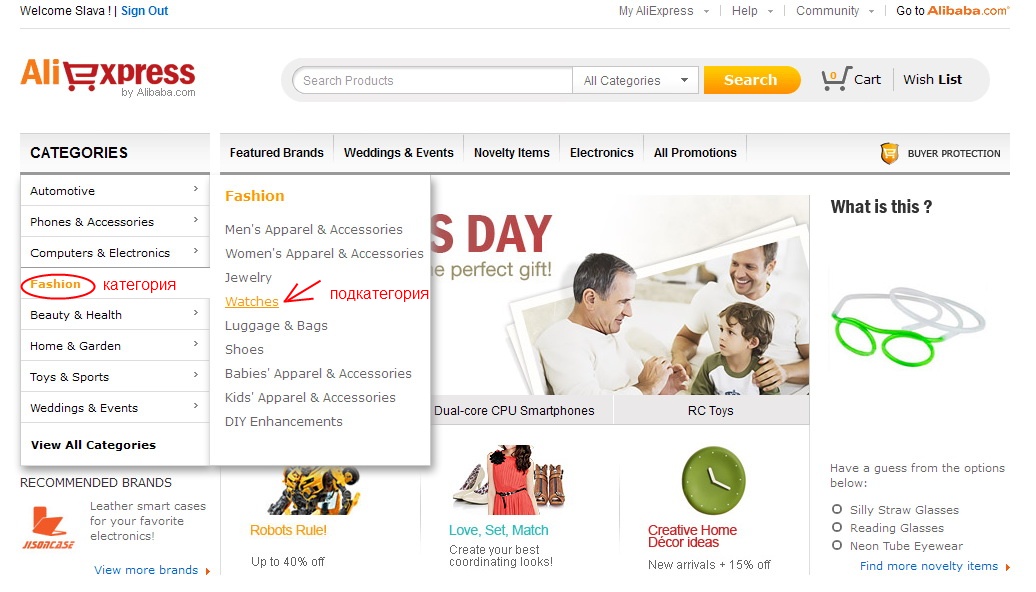The image size is (1036, 592).
Task: Choose the Neon Tube Eyewear option
Action: coord(837,545)
